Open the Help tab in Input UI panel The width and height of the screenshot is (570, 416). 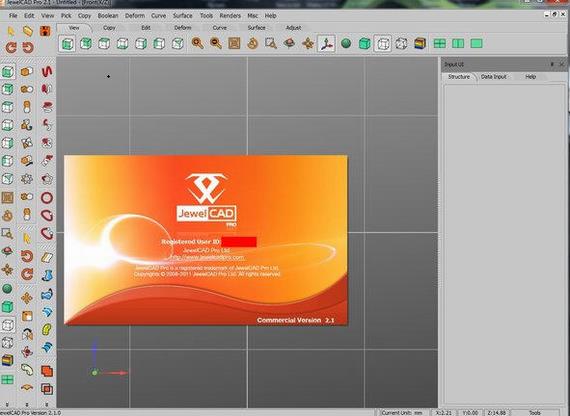[530, 77]
